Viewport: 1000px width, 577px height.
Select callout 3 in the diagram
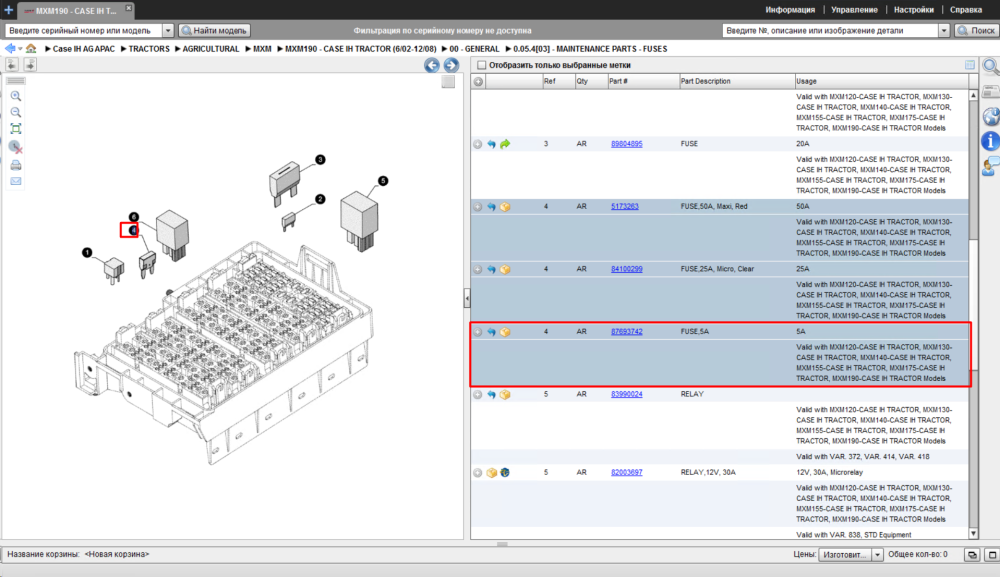[320, 159]
